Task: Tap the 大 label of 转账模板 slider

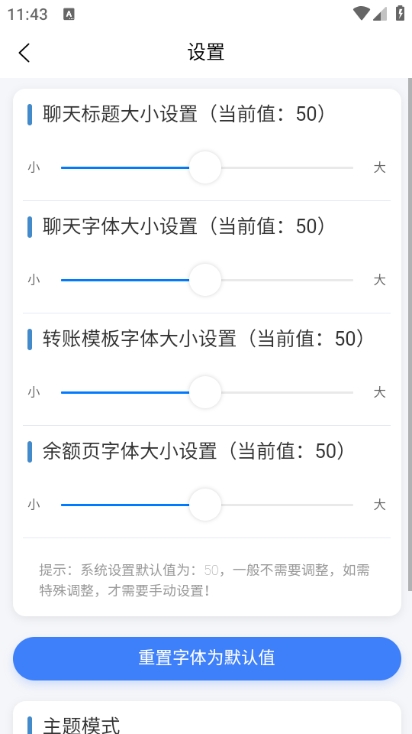Action: tap(379, 392)
